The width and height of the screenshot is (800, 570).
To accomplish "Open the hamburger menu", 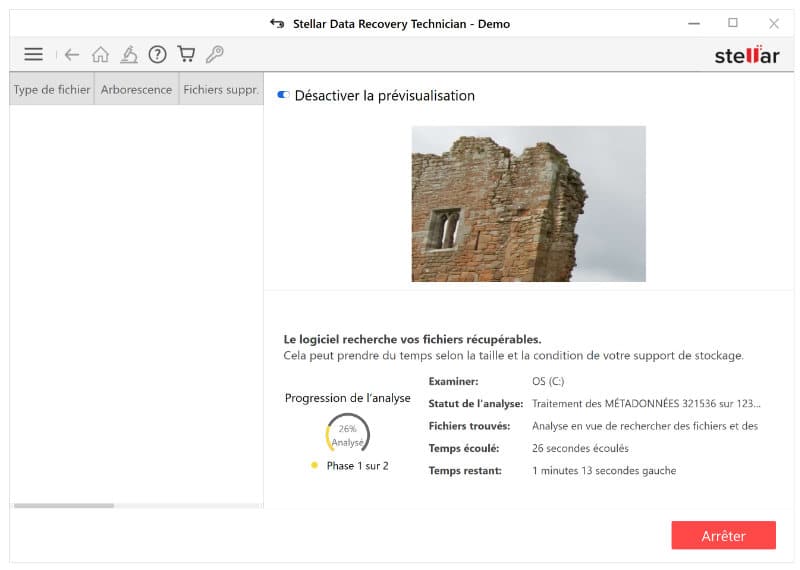I will point(33,55).
